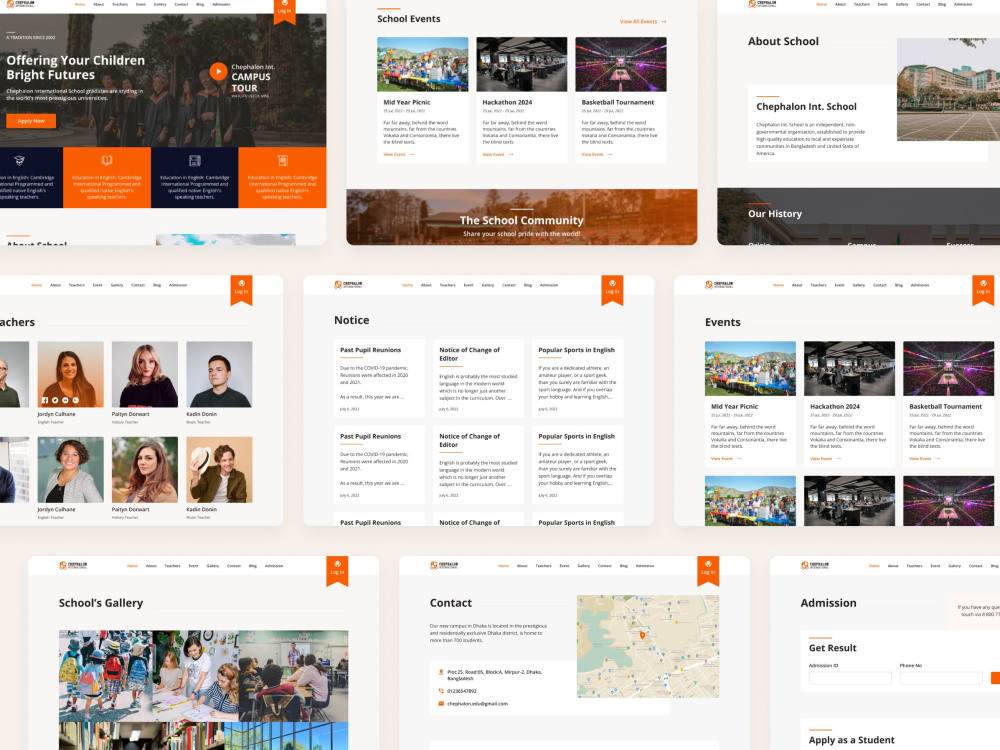The image size is (1000, 750).
Task: Open Paityn Dorwart's top-row teacher photo
Action: tap(145, 374)
